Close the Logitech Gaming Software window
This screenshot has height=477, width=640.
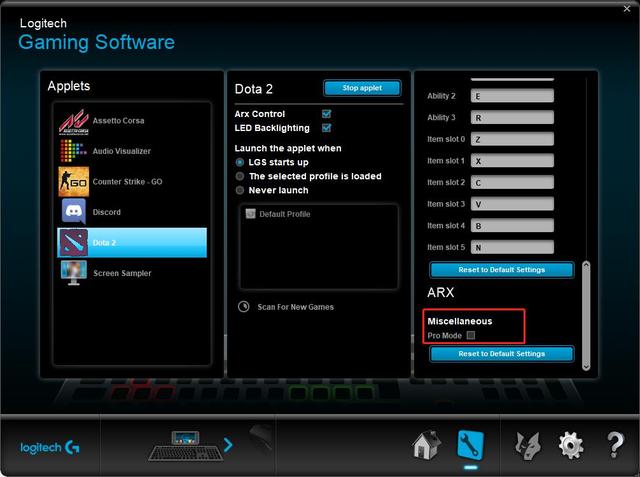(627, 9)
